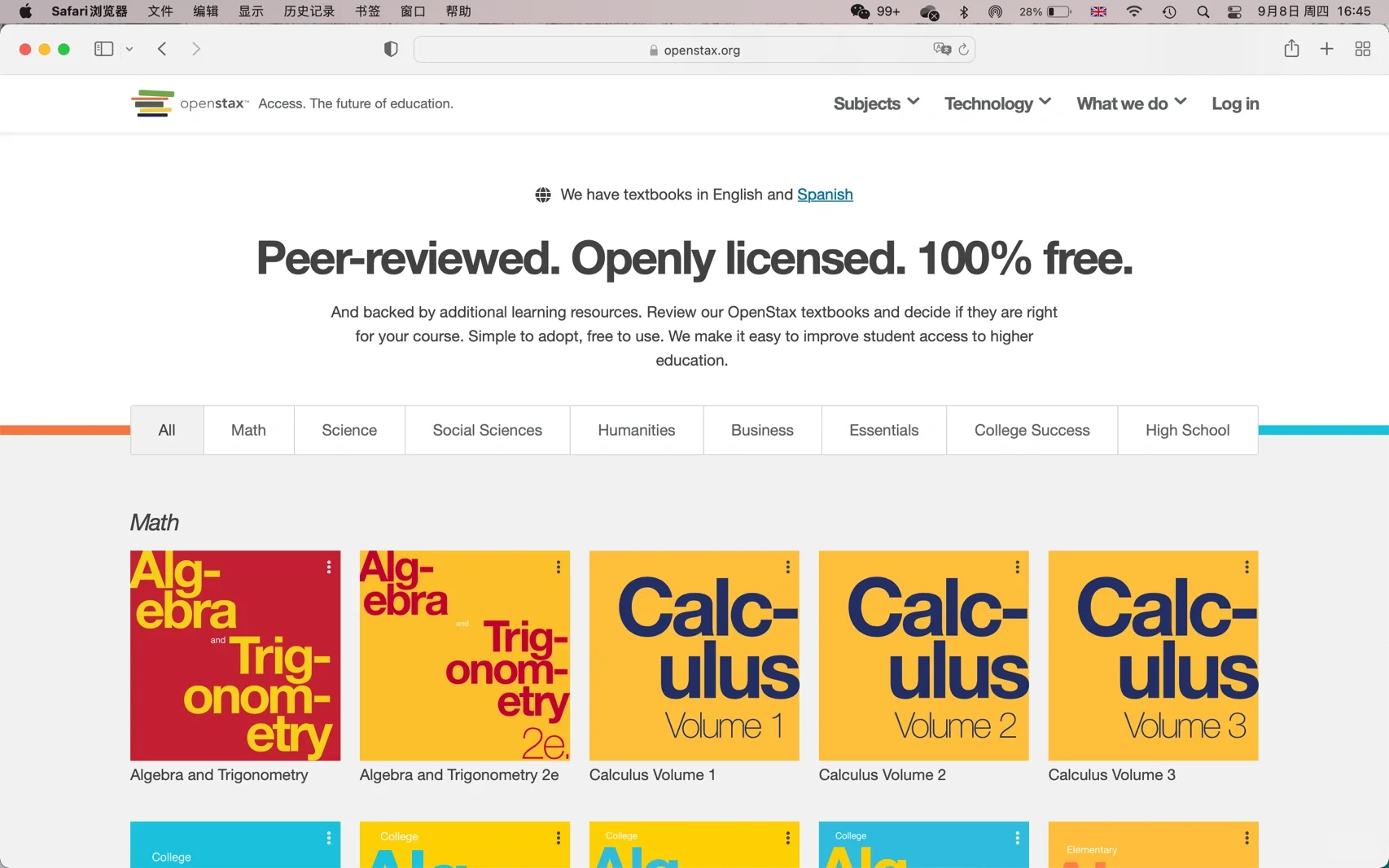This screenshot has width=1389, height=868.
Task: Click the openstax.org address bar
Action: 694,50
